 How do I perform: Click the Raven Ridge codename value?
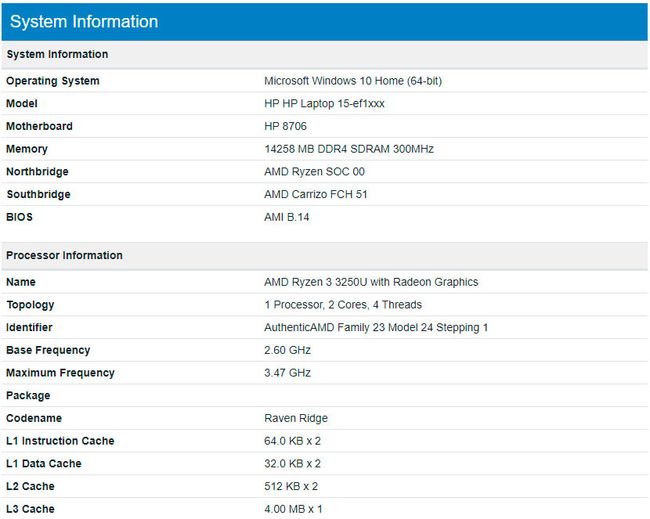tap(296, 418)
